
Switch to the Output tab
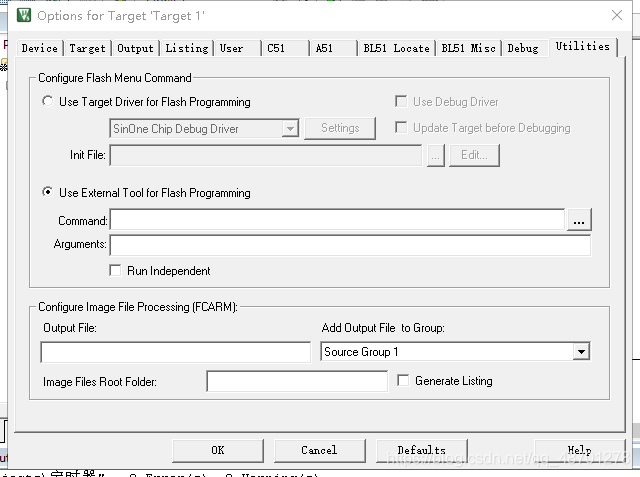coord(136,48)
